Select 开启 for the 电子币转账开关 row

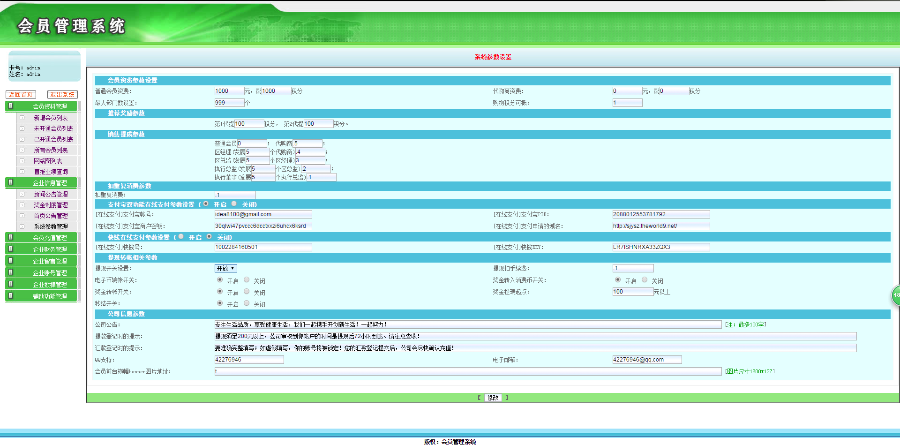219,280
